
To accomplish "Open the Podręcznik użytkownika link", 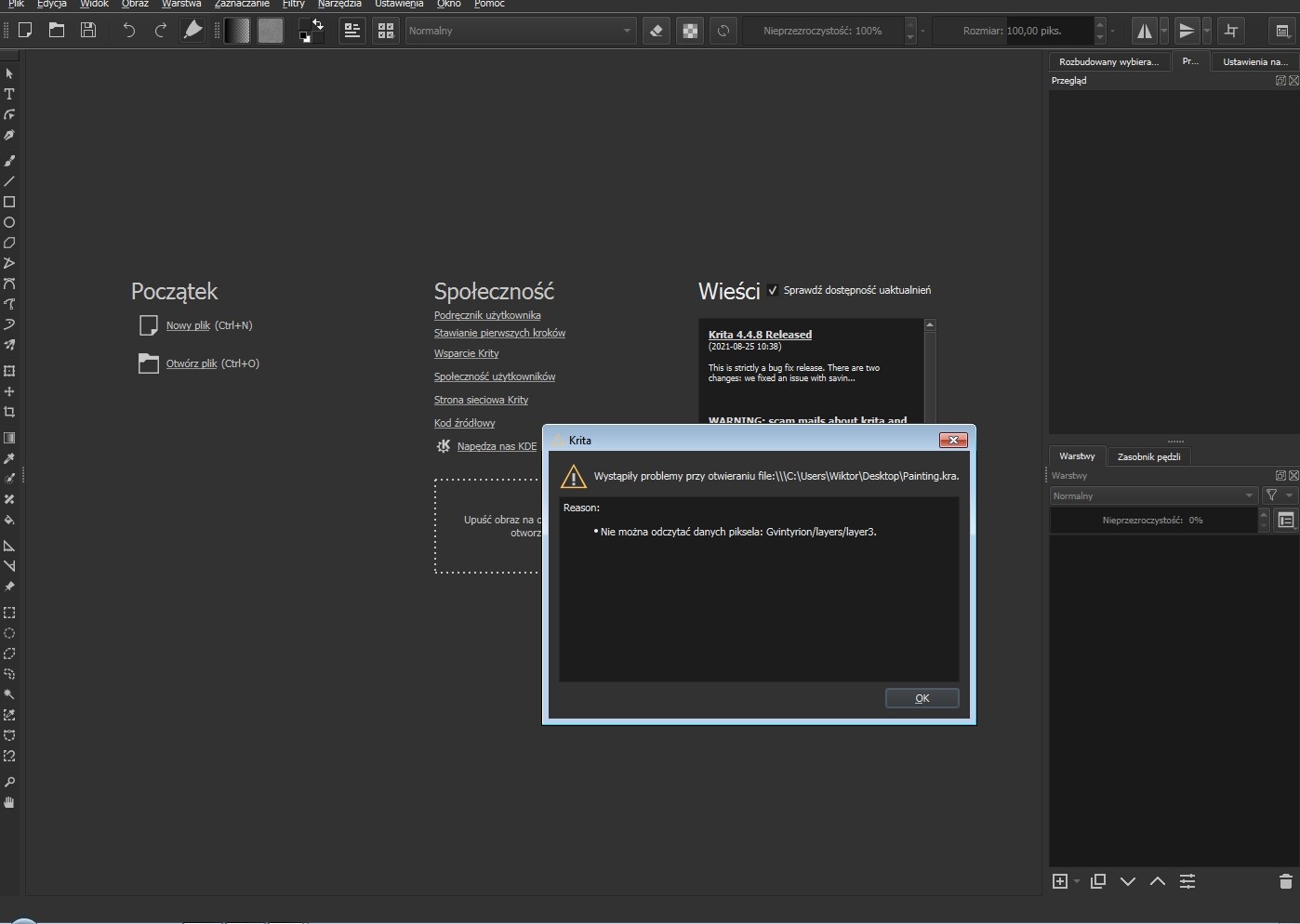I will [x=487, y=315].
